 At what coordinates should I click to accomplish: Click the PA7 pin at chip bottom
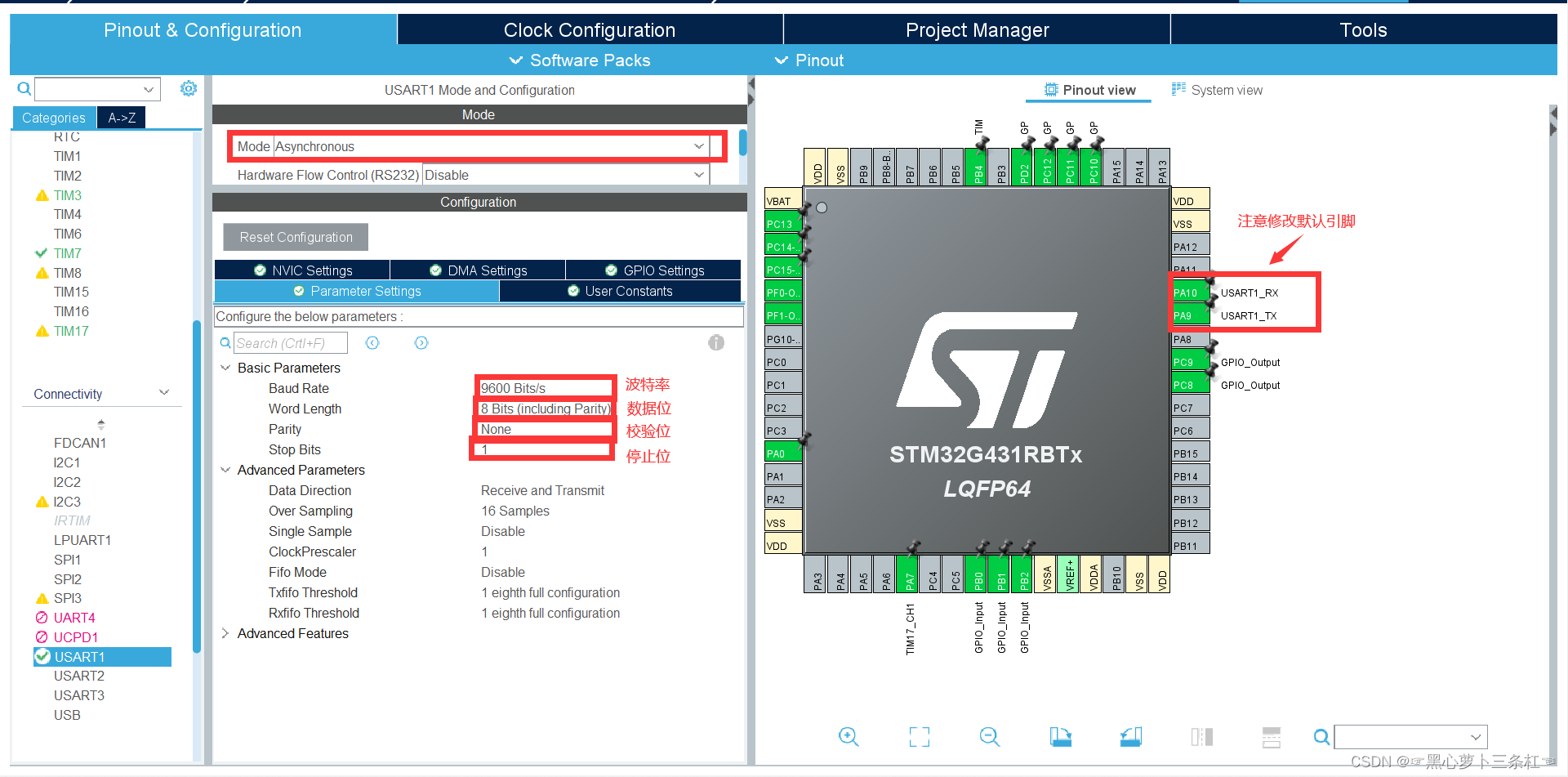(x=909, y=574)
